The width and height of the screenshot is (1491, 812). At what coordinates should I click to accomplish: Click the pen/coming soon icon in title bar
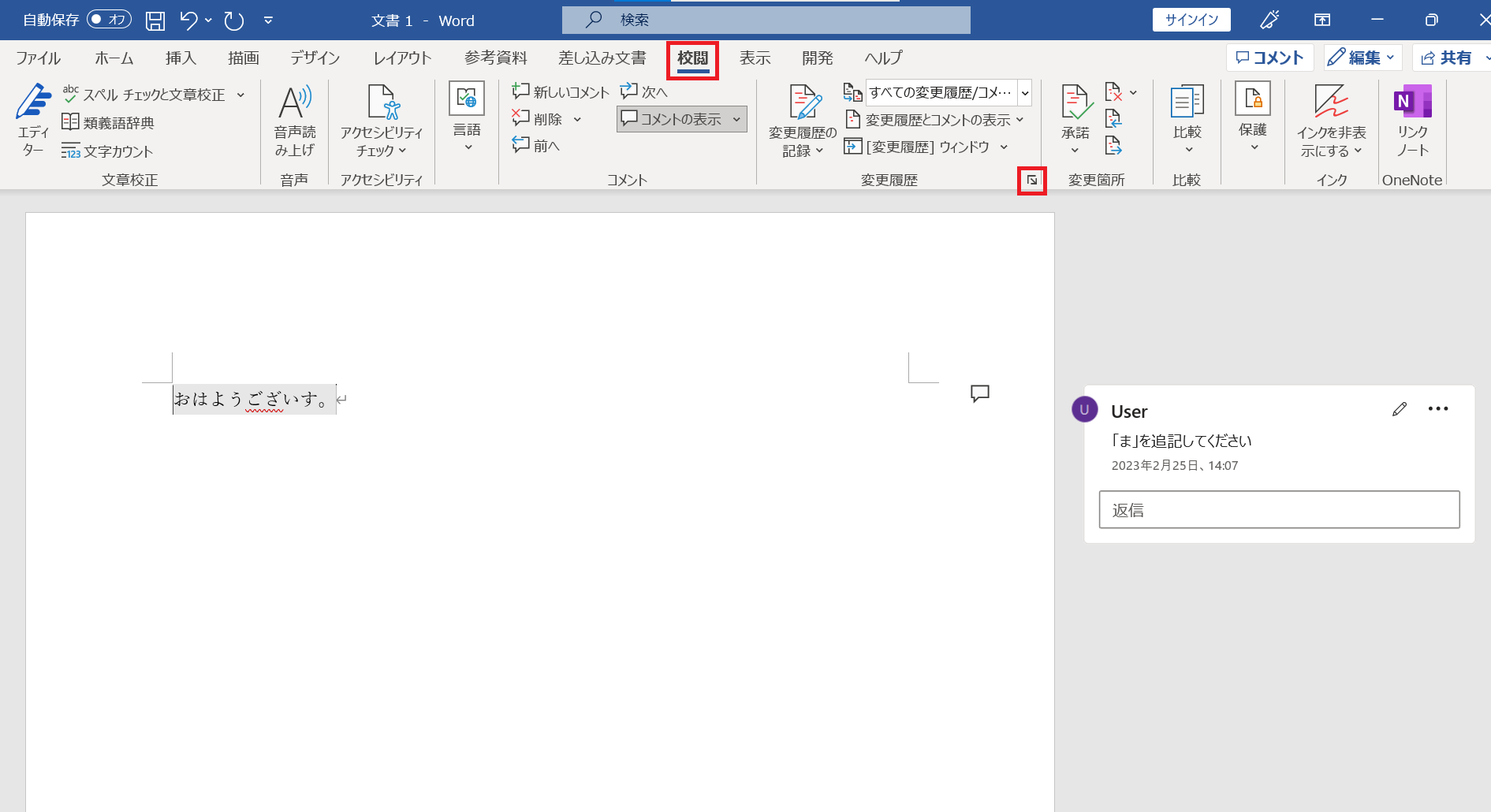pos(1269,20)
